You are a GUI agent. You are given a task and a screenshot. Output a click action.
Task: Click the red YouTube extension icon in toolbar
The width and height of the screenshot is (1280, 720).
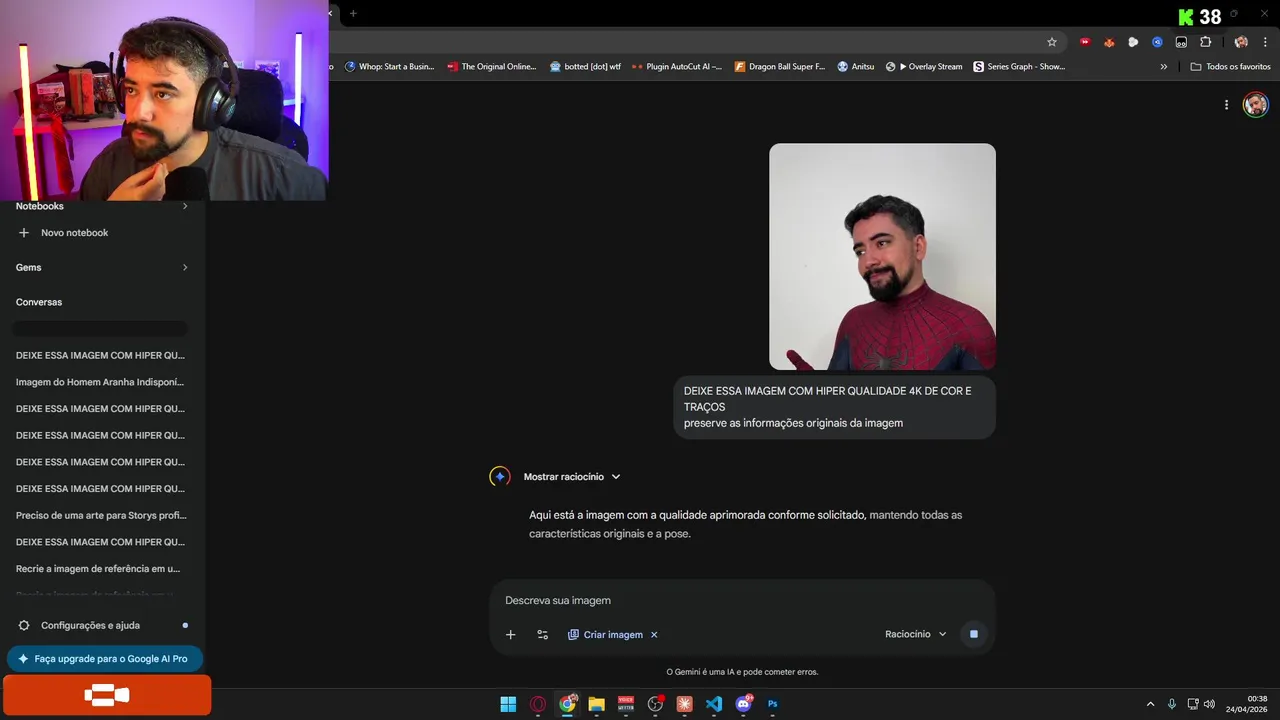pos(1085,42)
